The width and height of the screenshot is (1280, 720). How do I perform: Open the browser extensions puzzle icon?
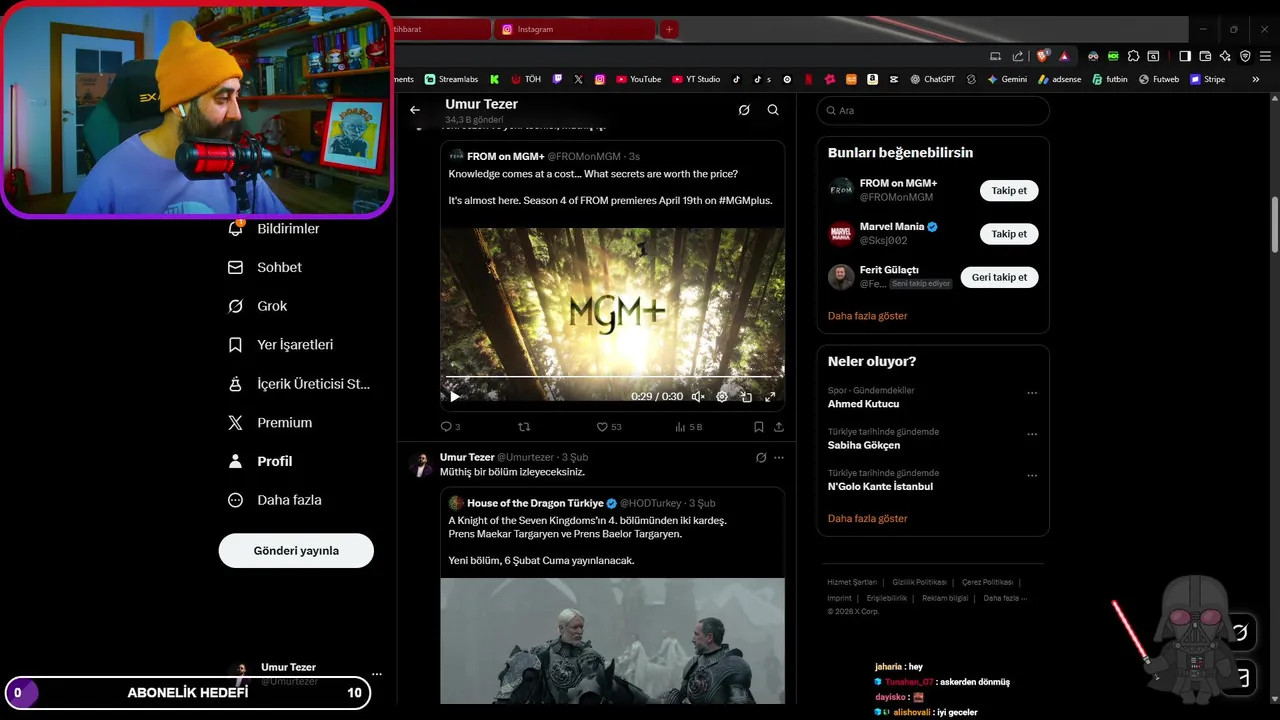pyautogui.click(x=1133, y=56)
